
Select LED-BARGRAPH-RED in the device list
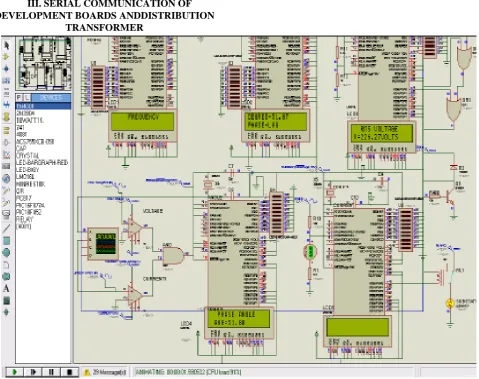pos(42,163)
